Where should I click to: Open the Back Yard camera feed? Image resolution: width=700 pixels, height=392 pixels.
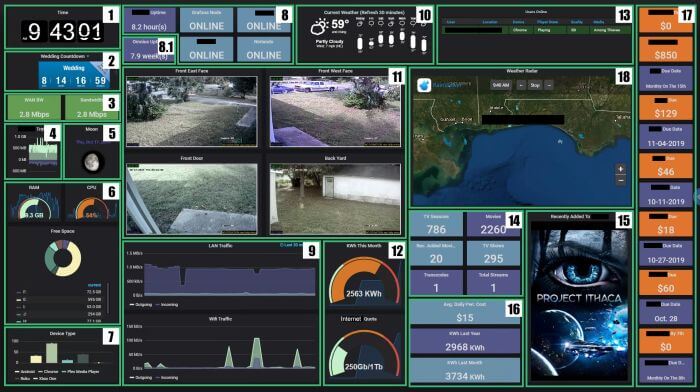point(335,199)
